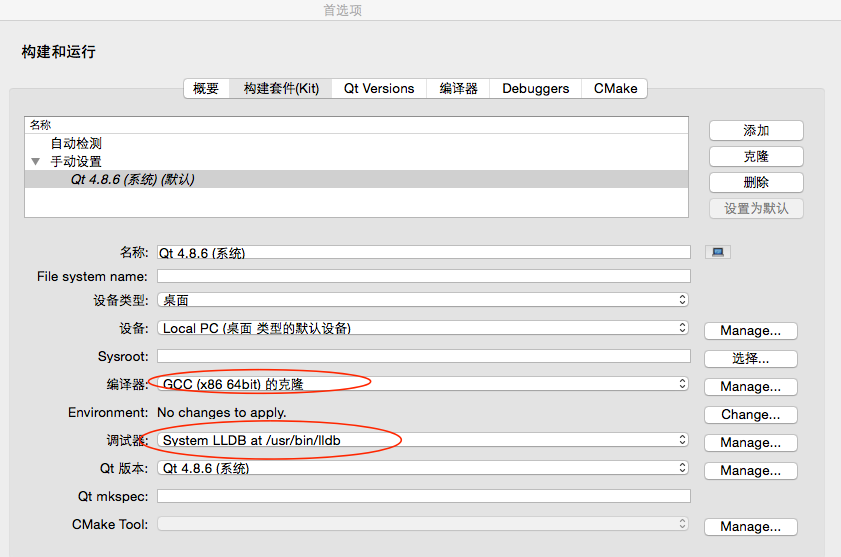This screenshot has width=841, height=557.
Task: Click Manage button for 设备
Action: [x=750, y=331]
